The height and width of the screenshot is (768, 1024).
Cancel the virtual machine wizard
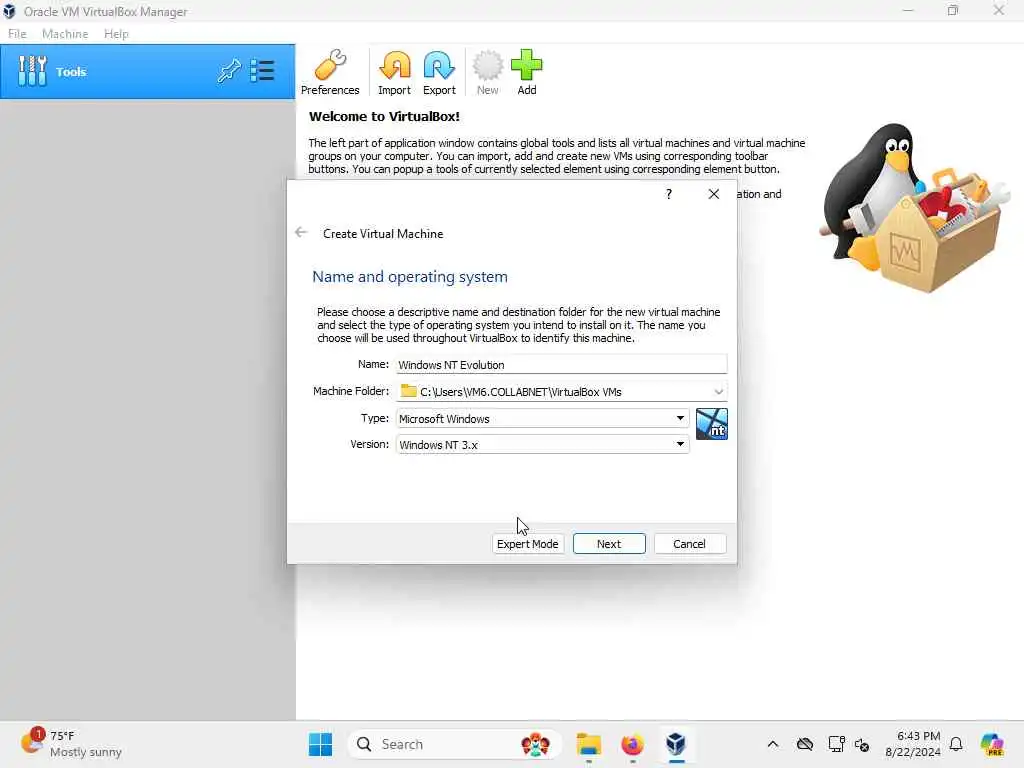click(690, 544)
